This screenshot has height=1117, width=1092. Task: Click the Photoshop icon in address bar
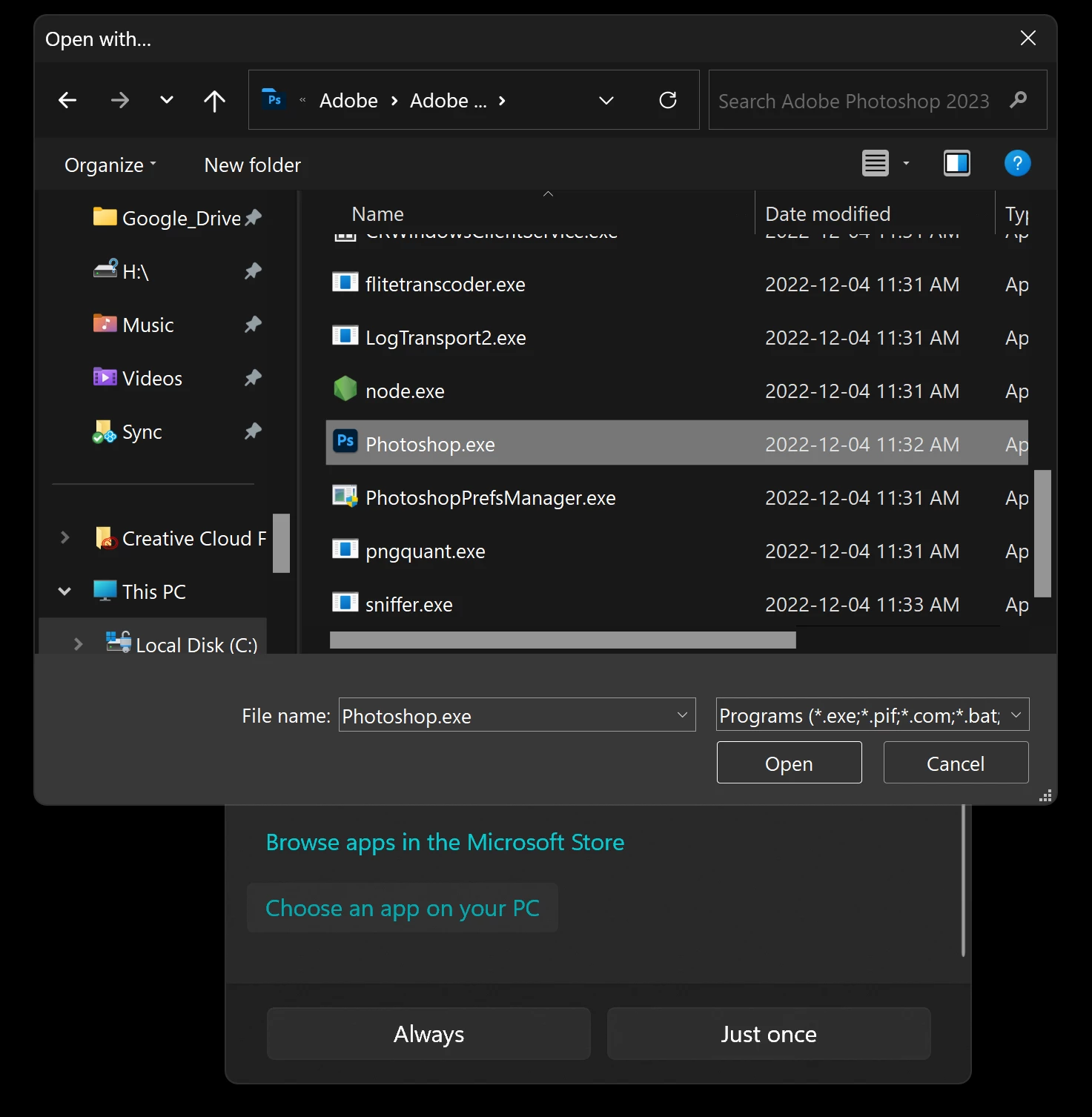[x=274, y=99]
